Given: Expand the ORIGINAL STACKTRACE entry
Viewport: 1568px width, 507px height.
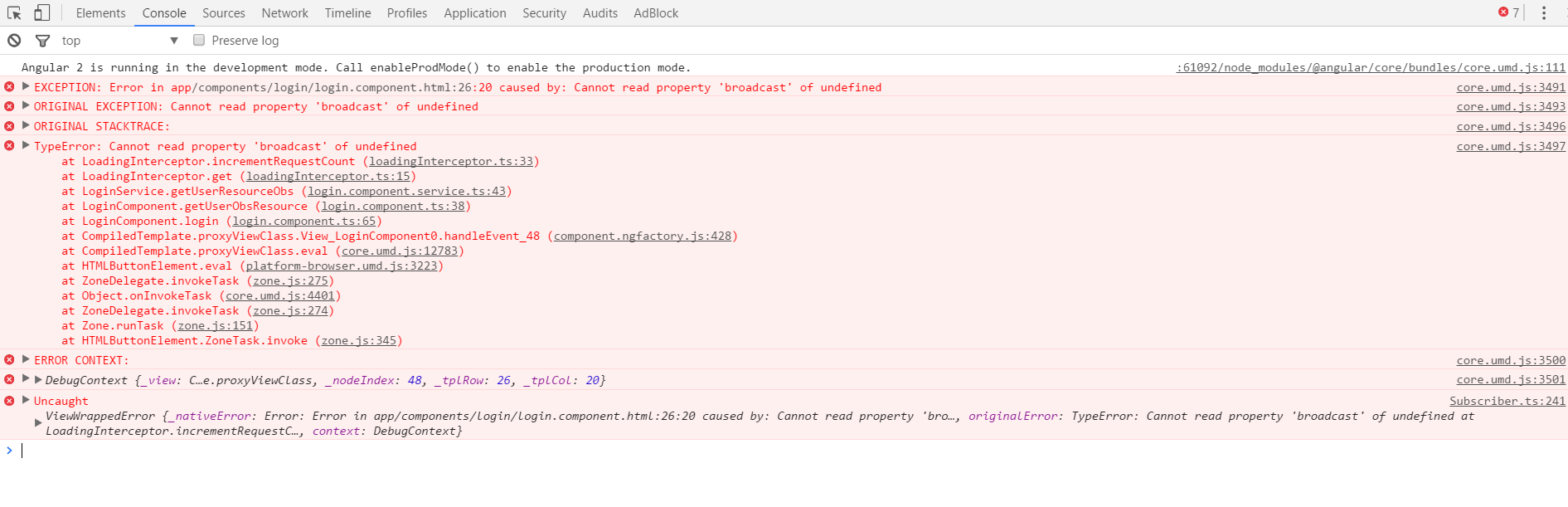Looking at the screenshot, I should (x=26, y=125).
